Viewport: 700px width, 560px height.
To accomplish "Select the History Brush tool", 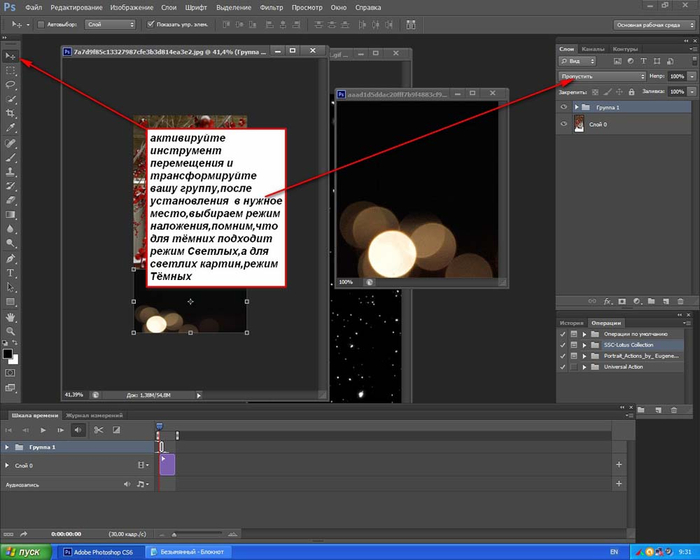I will tap(10, 186).
